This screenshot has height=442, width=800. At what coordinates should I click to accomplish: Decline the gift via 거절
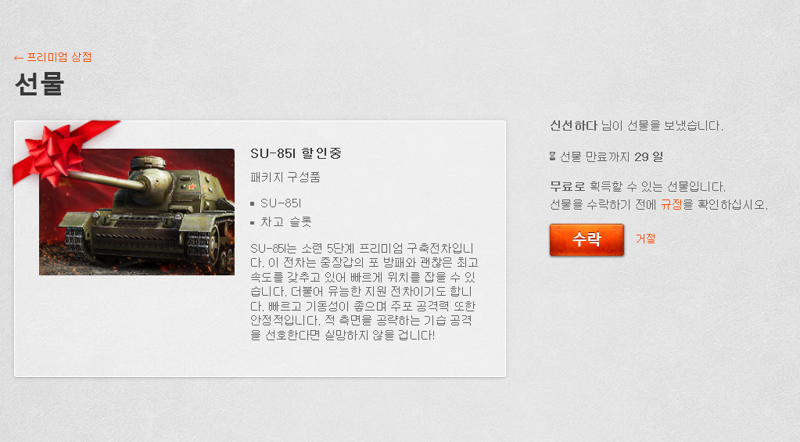(645, 239)
